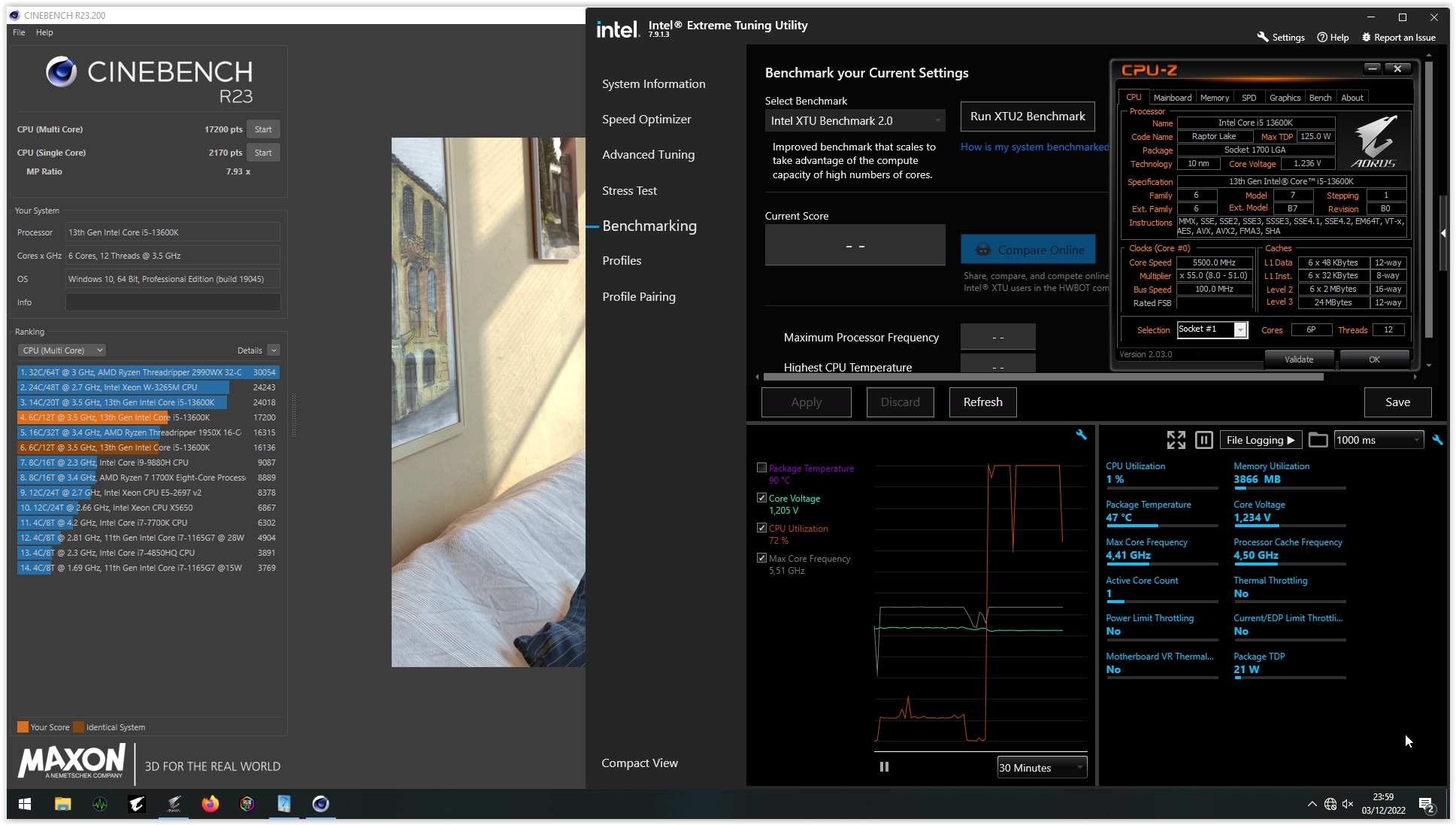Screen dimensions: 1456x825
Task: Click Run XTU2 Benchmark button
Action: [1028, 117]
